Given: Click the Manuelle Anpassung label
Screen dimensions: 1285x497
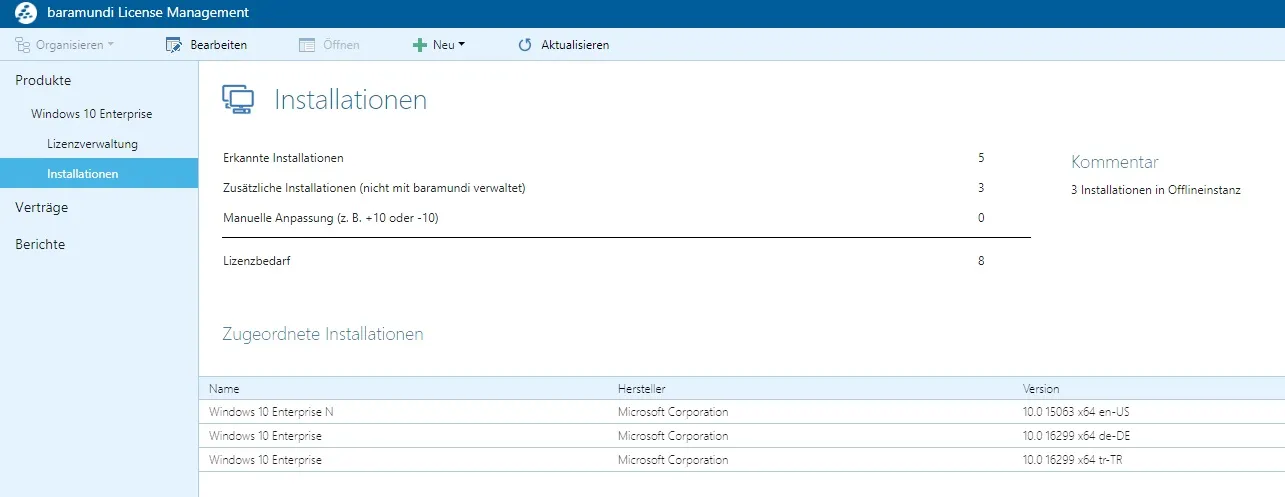Looking at the screenshot, I should click(330, 218).
